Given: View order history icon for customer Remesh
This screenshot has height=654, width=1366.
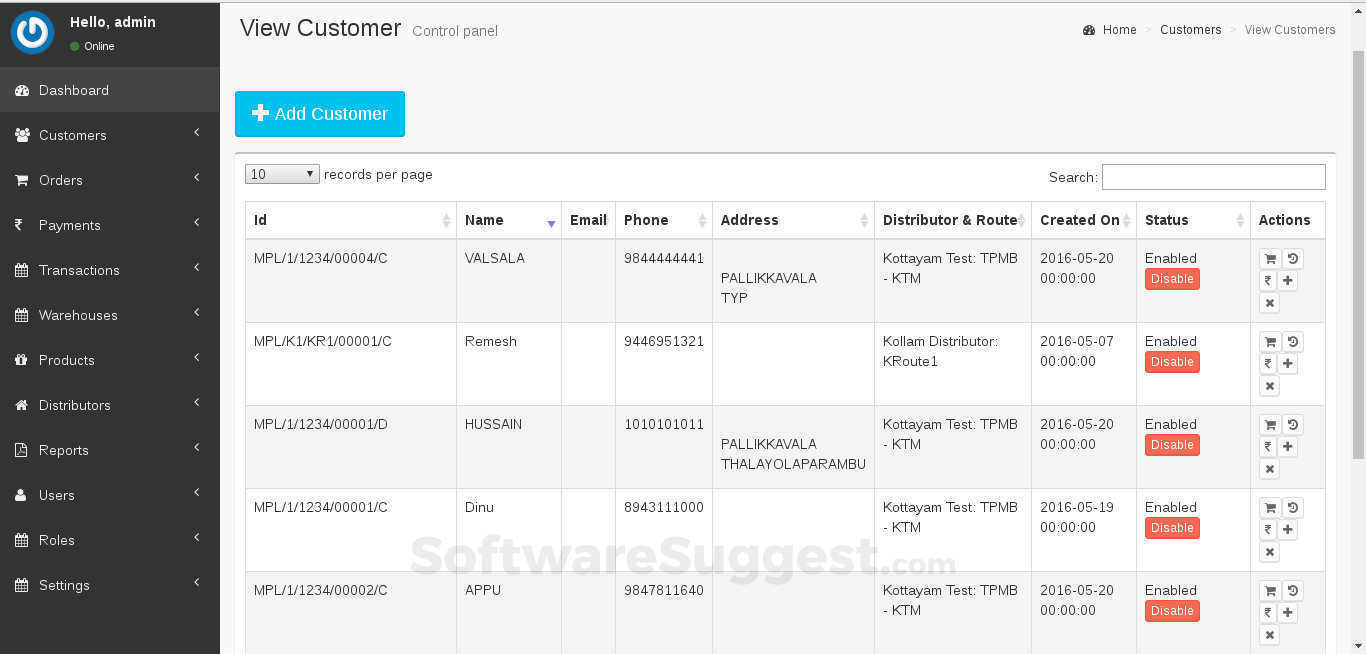Looking at the screenshot, I should pyautogui.click(x=1293, y=341).
